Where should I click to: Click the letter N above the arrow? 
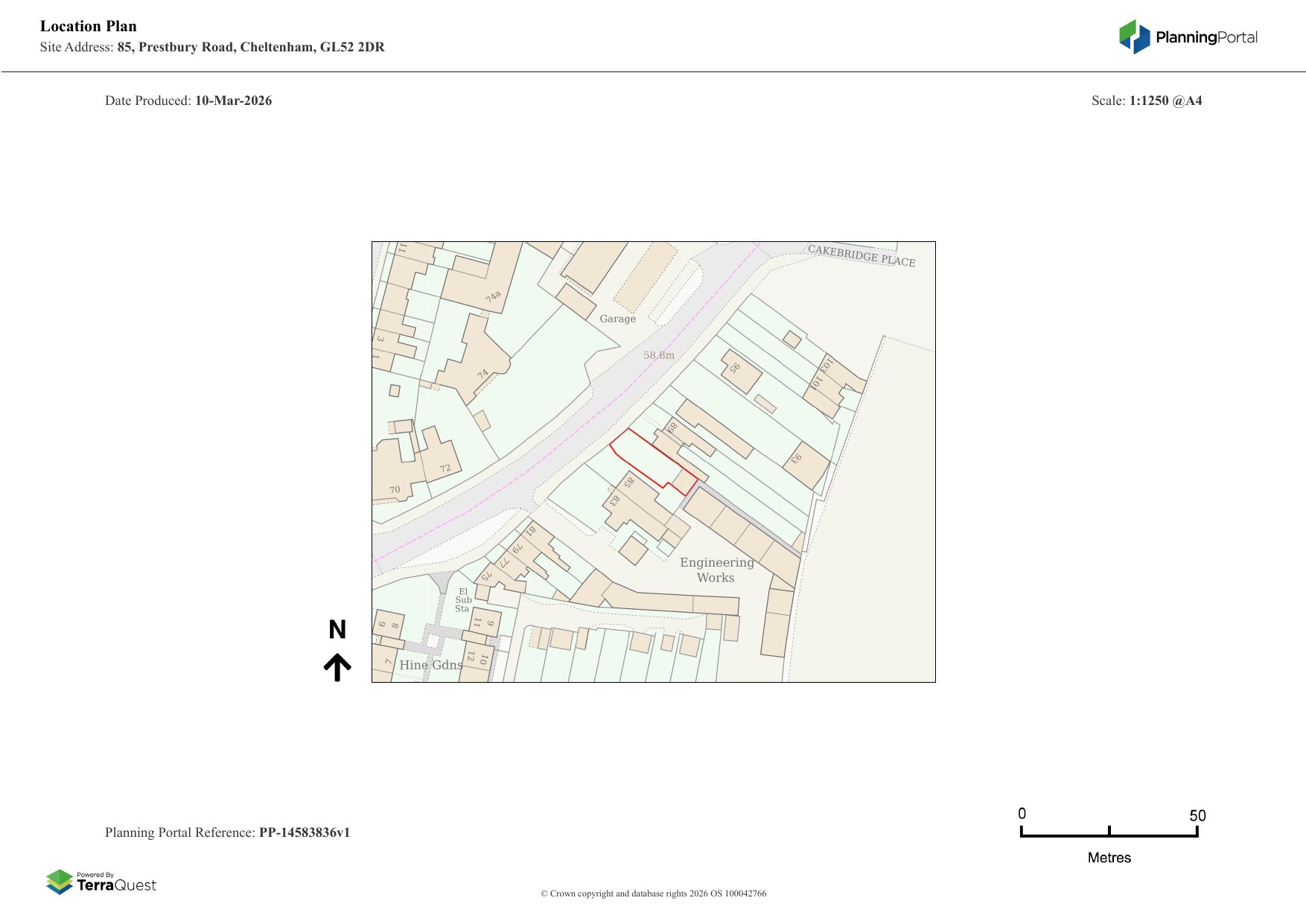click(337, 630)
